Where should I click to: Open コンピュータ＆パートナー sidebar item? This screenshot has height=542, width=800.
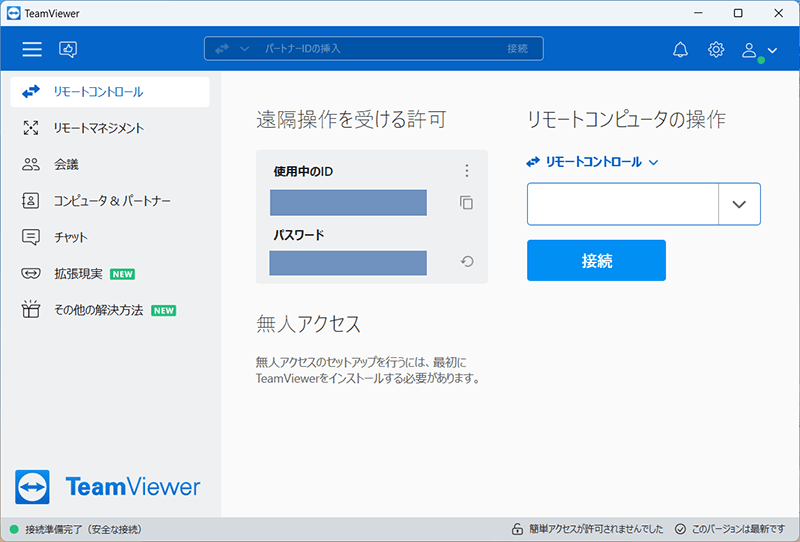(110, 201)
